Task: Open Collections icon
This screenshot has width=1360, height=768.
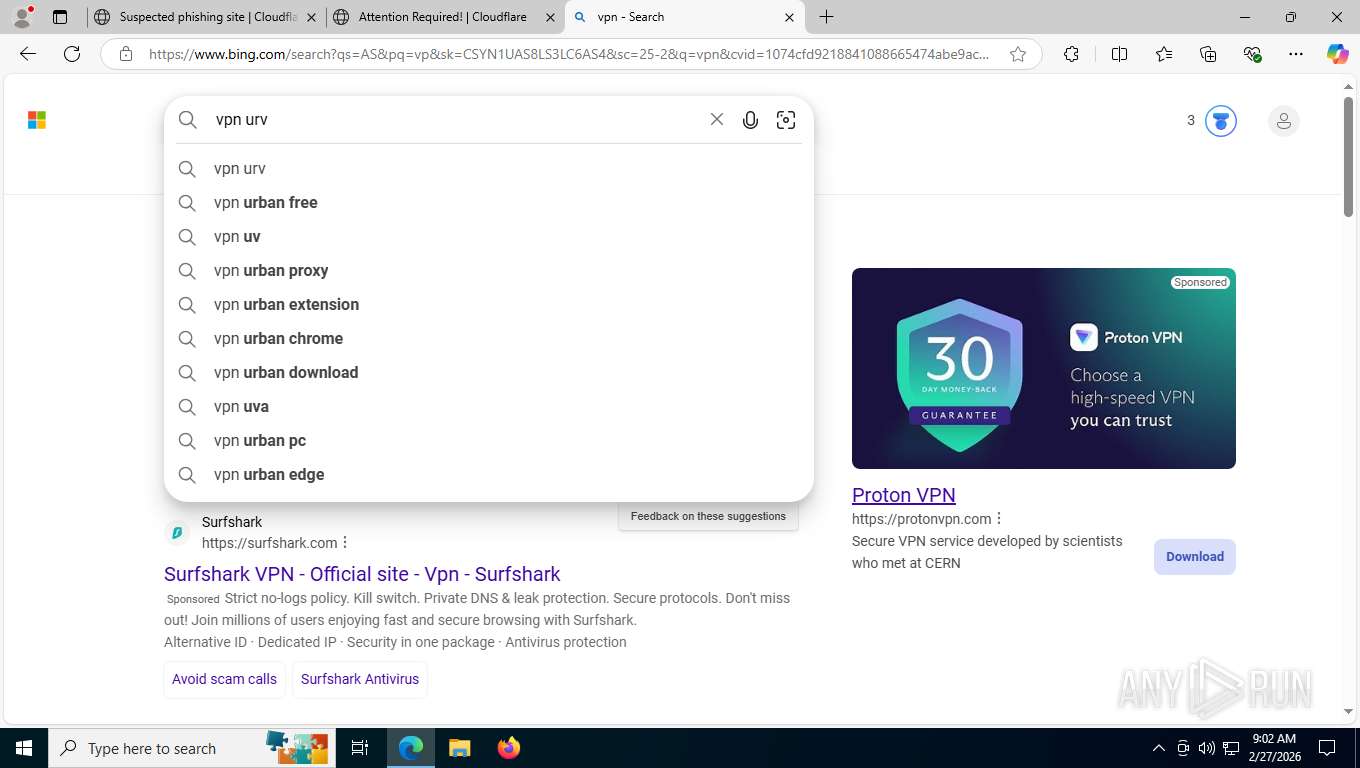Action: click(1208, 54)
